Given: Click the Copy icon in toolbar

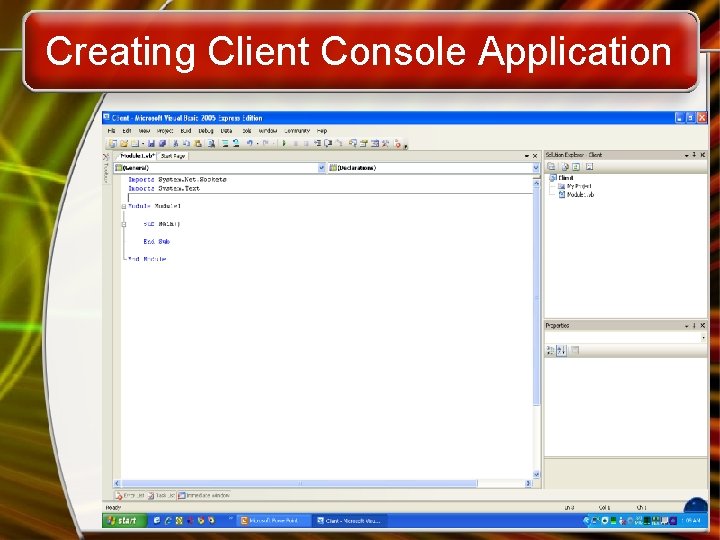Looking at the screenshot, I should point(186,144).
